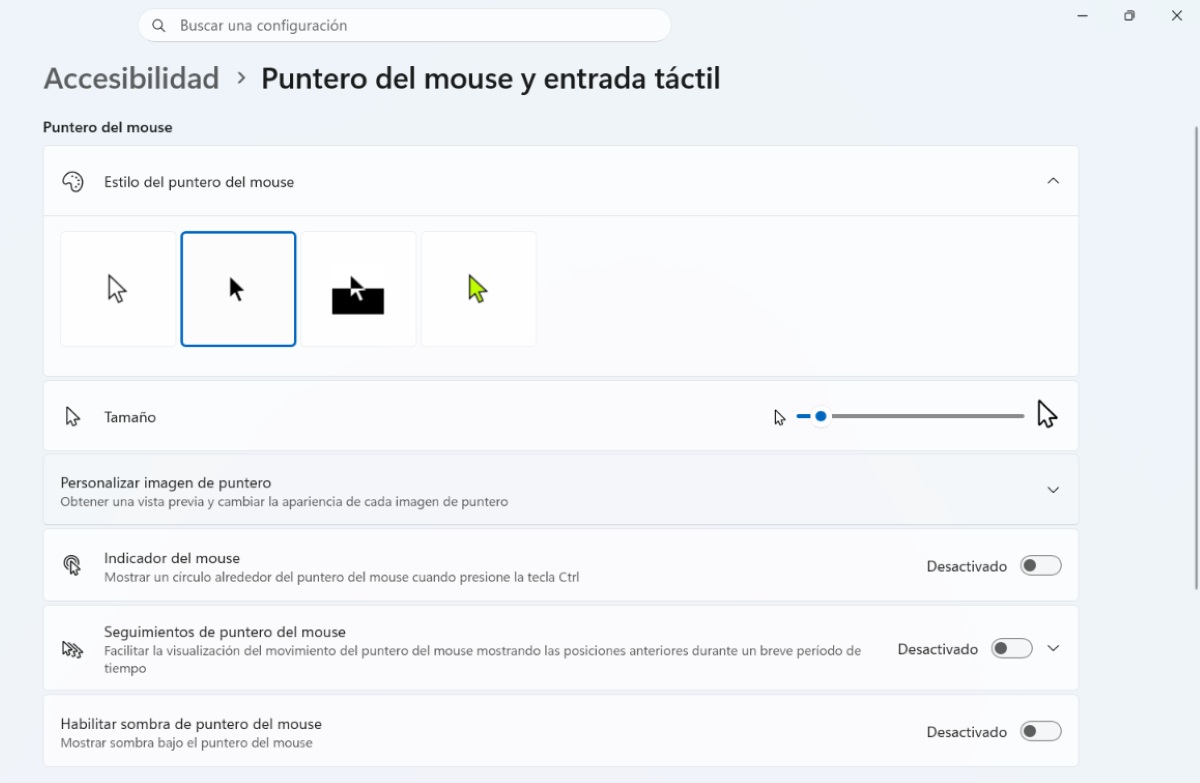Click Puntero del mouse y entrada táctil title
The image size is (1200, 783).
pyautogui.click(x=491, y=78)
